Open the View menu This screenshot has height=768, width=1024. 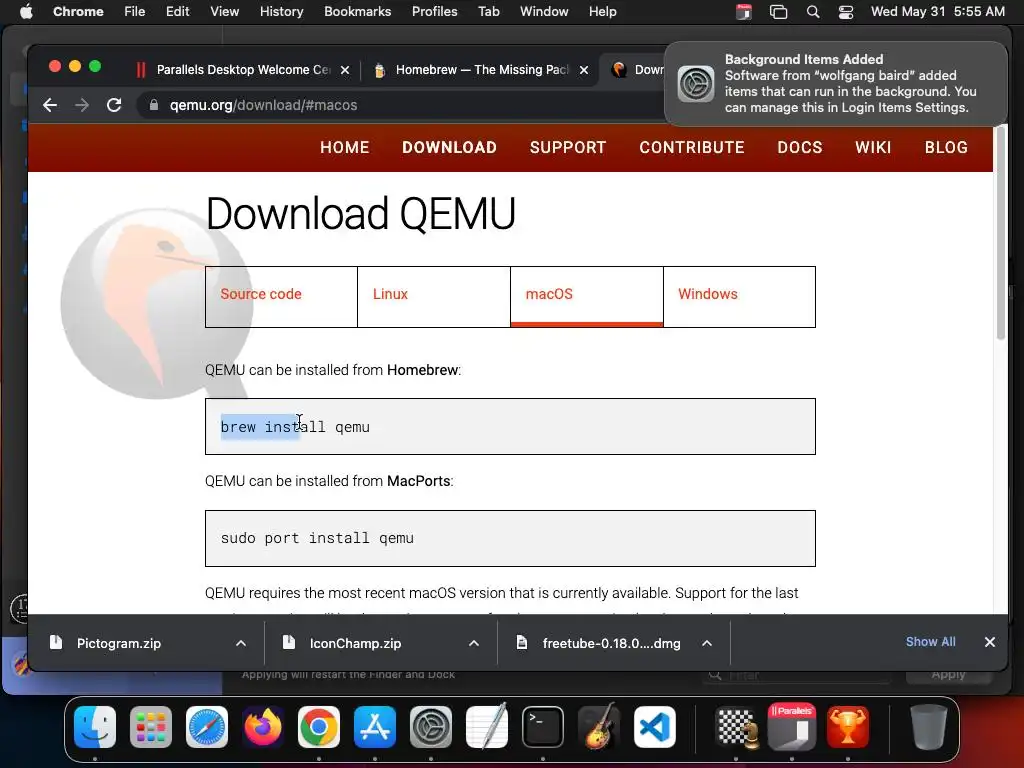(x=224, y=12)
